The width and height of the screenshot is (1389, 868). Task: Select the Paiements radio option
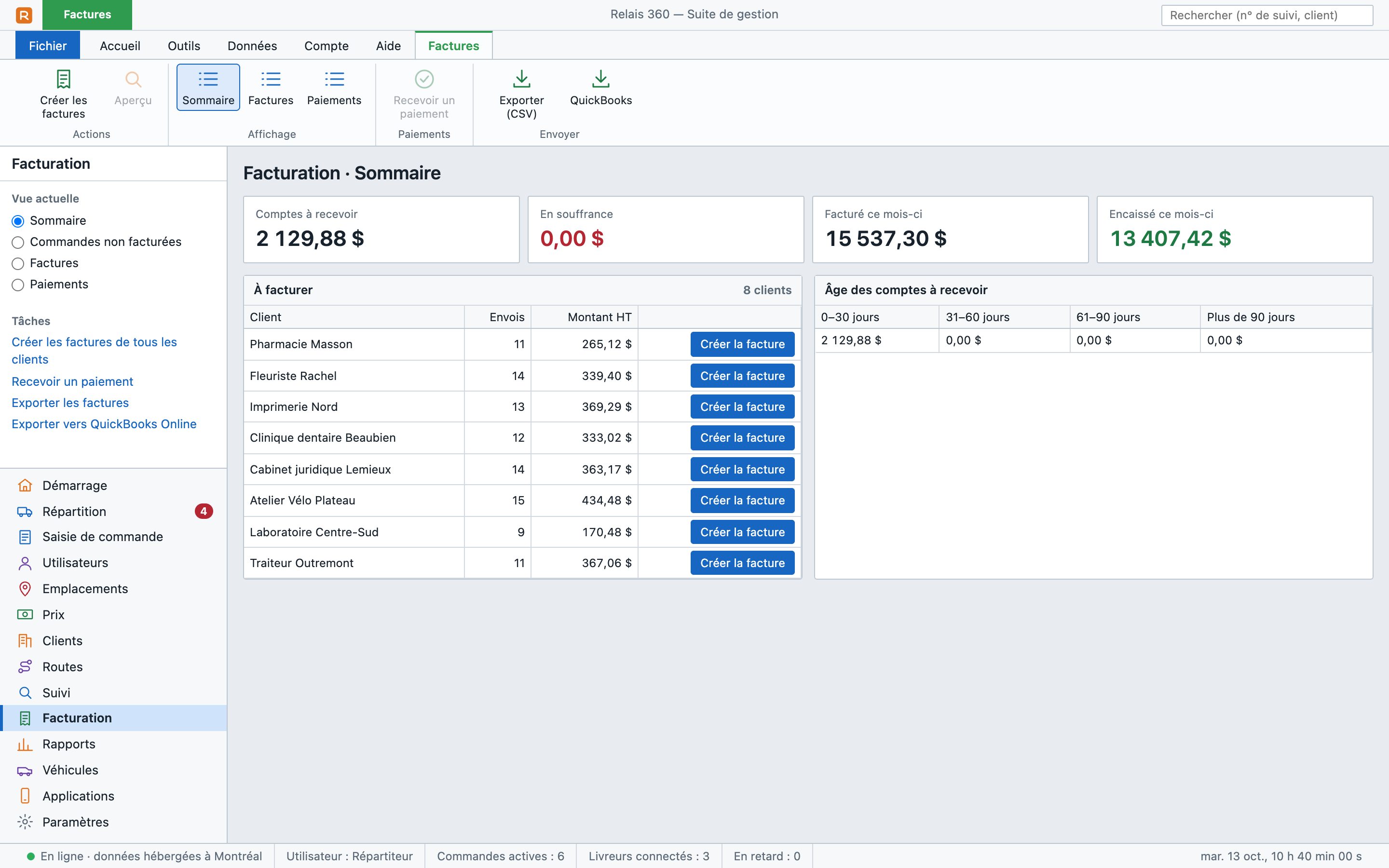(x=18, y=285)
